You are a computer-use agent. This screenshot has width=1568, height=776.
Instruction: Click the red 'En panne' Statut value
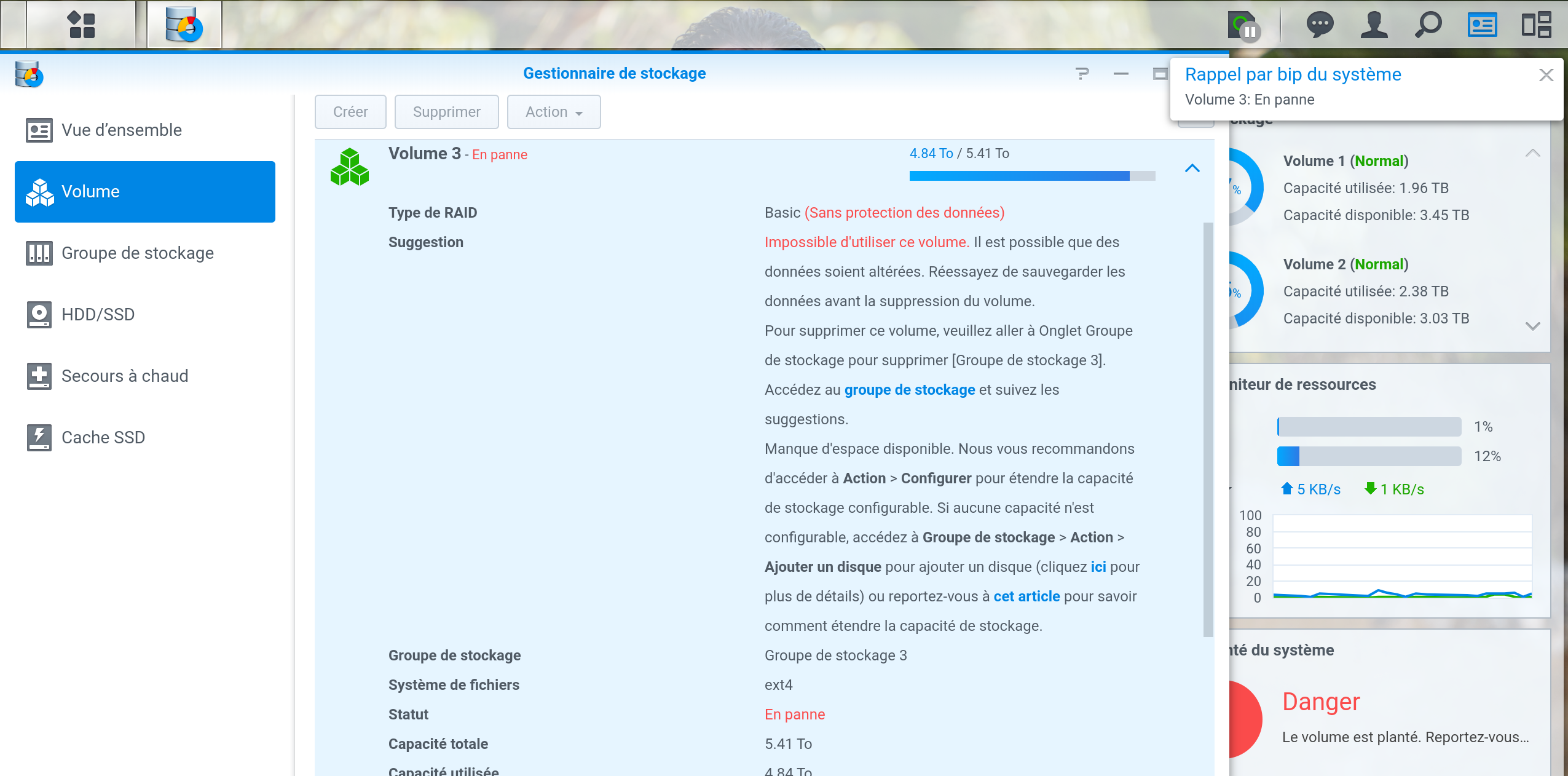[795, 715]
